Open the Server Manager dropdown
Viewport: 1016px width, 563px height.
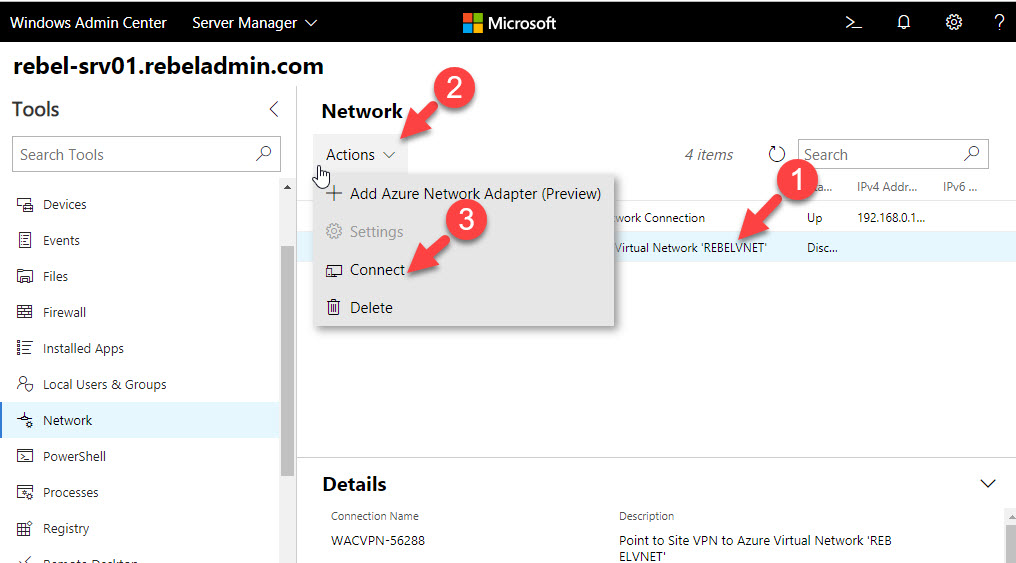(x=254, y=22)
